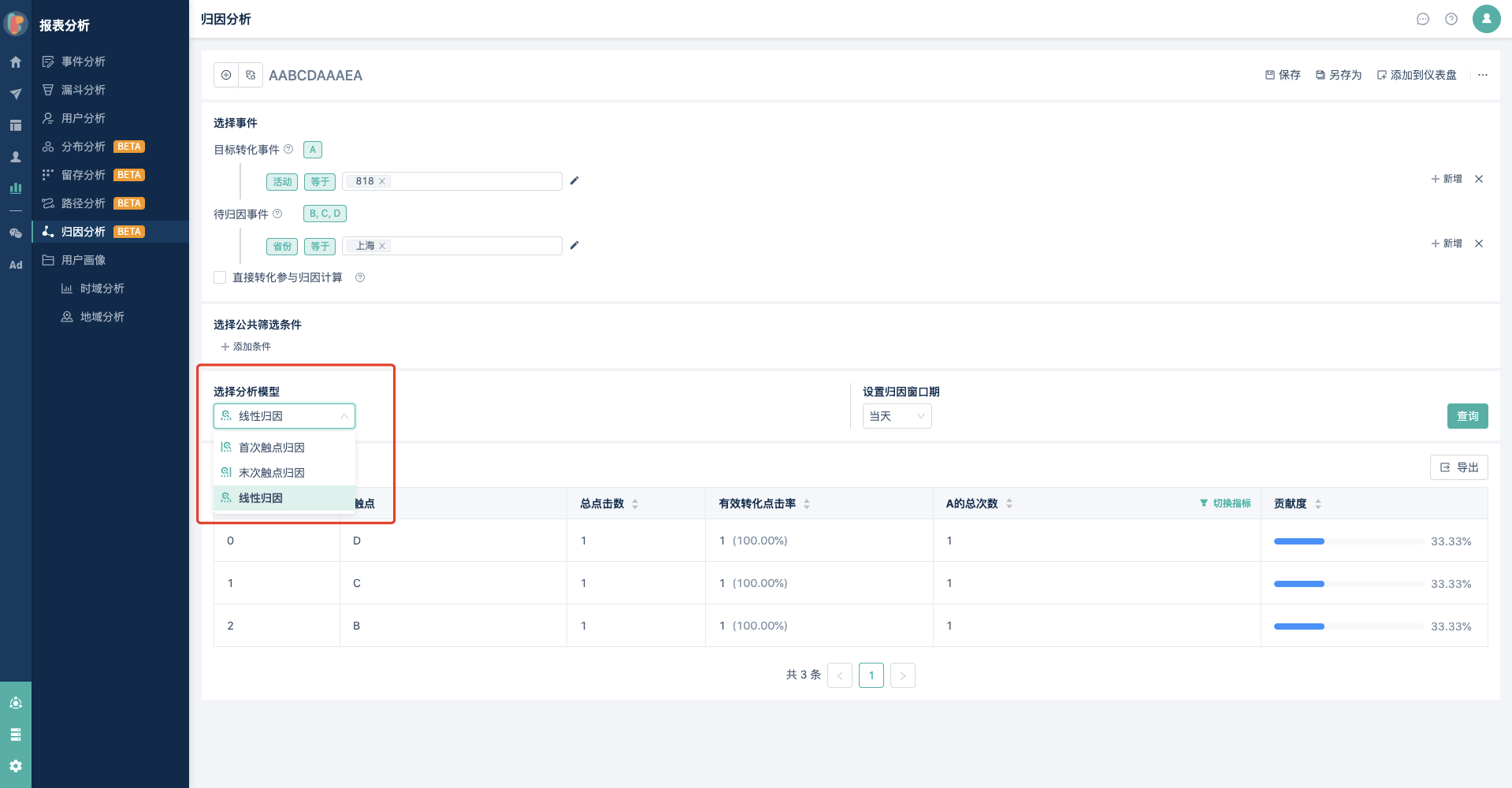Select the bar chart icon in left rail

click(16, 188)
